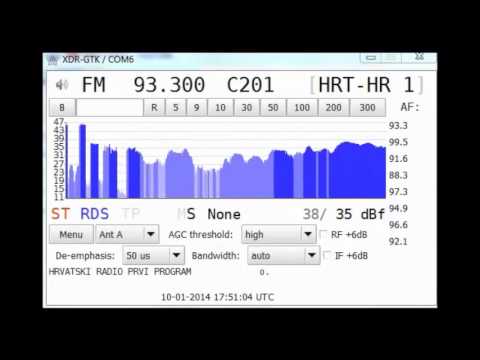The height and width of the screenshot is (360, 480).
Task: Select AF frequency 93.3
Action: [x=398, y=126]
